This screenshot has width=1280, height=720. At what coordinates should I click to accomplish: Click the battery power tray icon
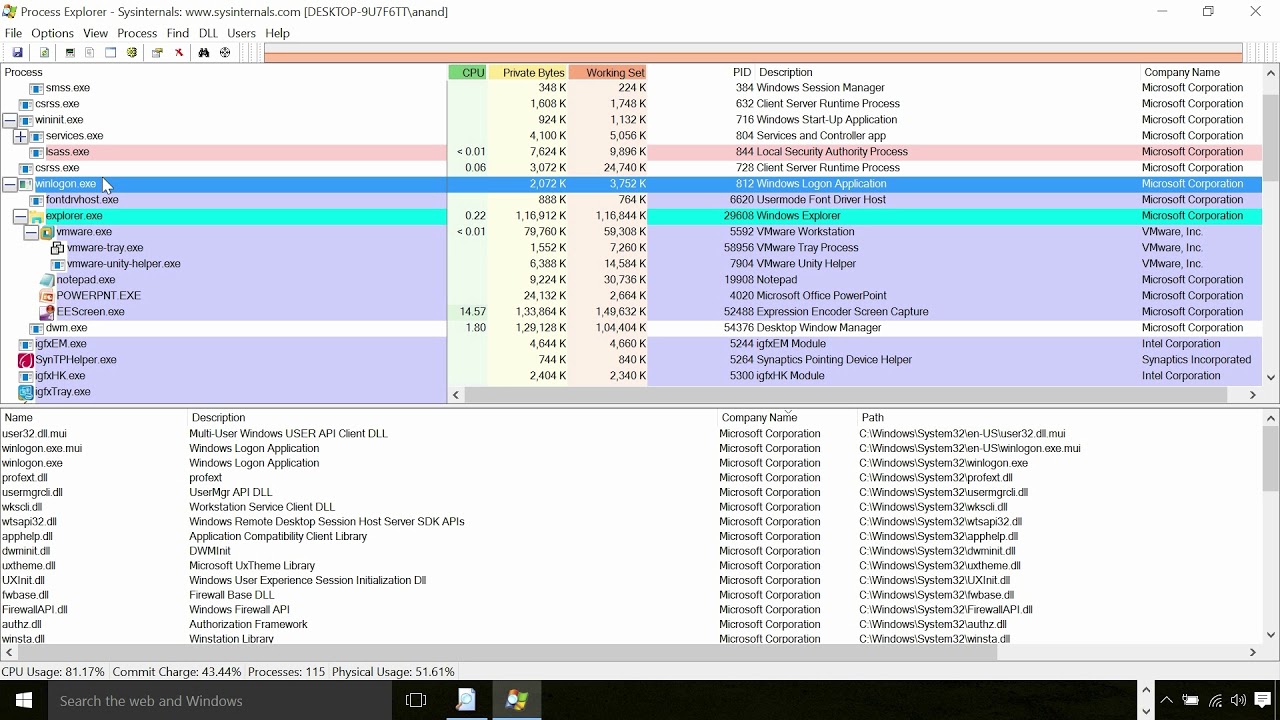point(1190,701)
